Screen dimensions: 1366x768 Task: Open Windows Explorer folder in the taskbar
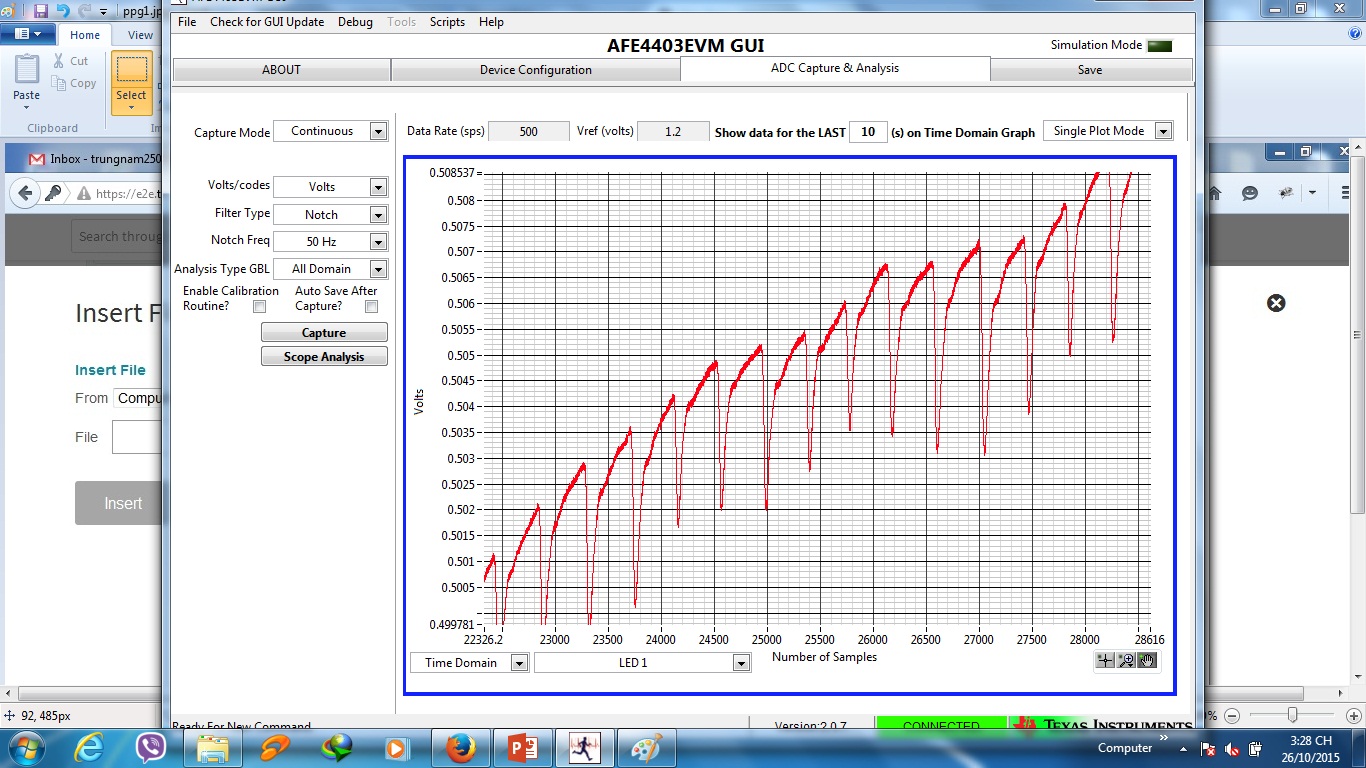pos(213,747)
